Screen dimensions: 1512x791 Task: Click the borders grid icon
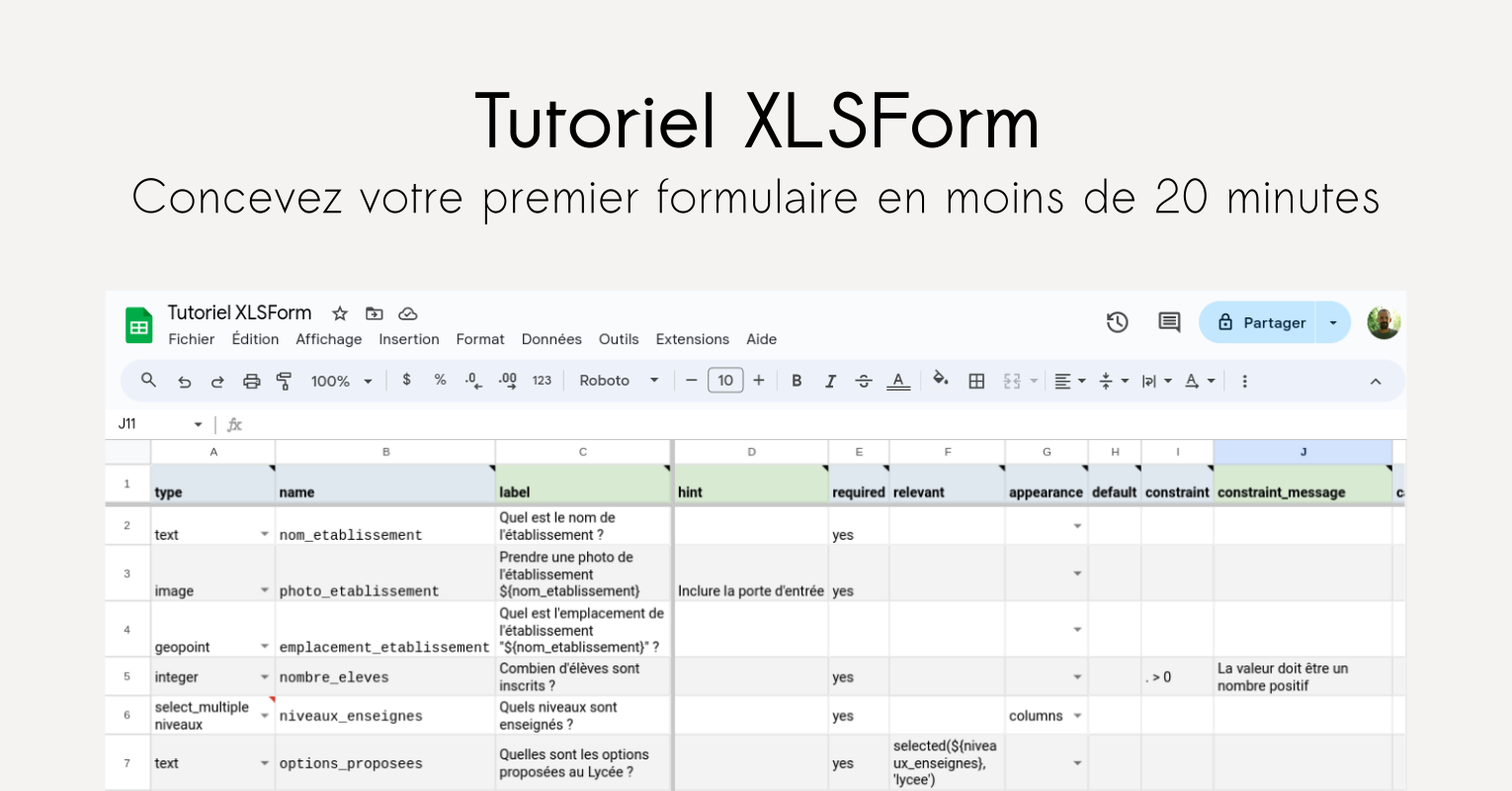point(976,382)
